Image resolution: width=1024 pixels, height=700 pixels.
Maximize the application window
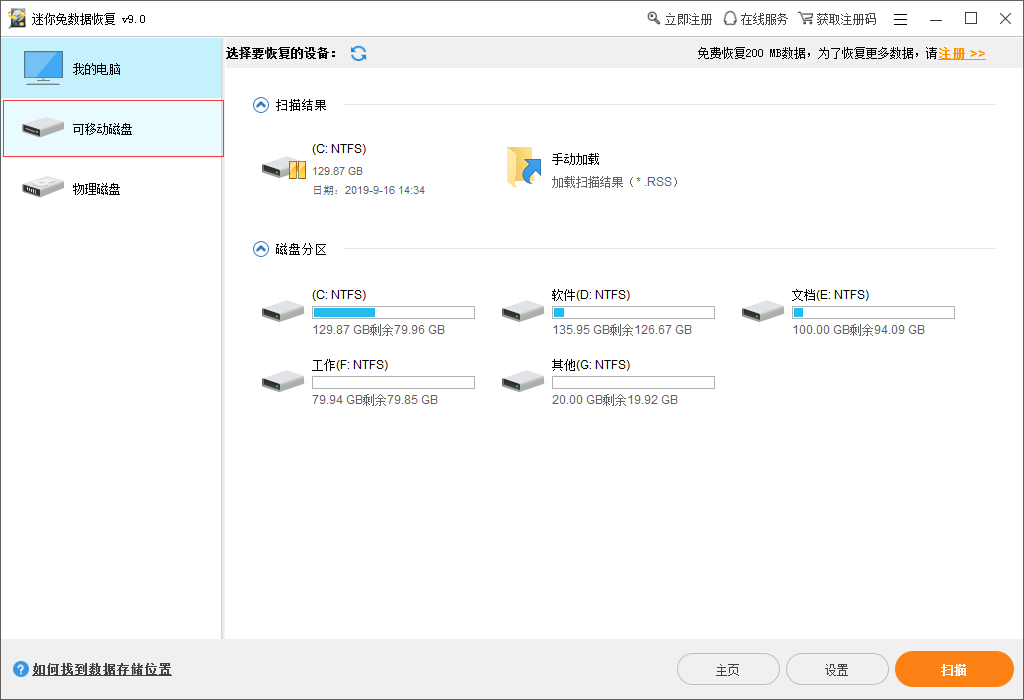(x=971, y=19)
